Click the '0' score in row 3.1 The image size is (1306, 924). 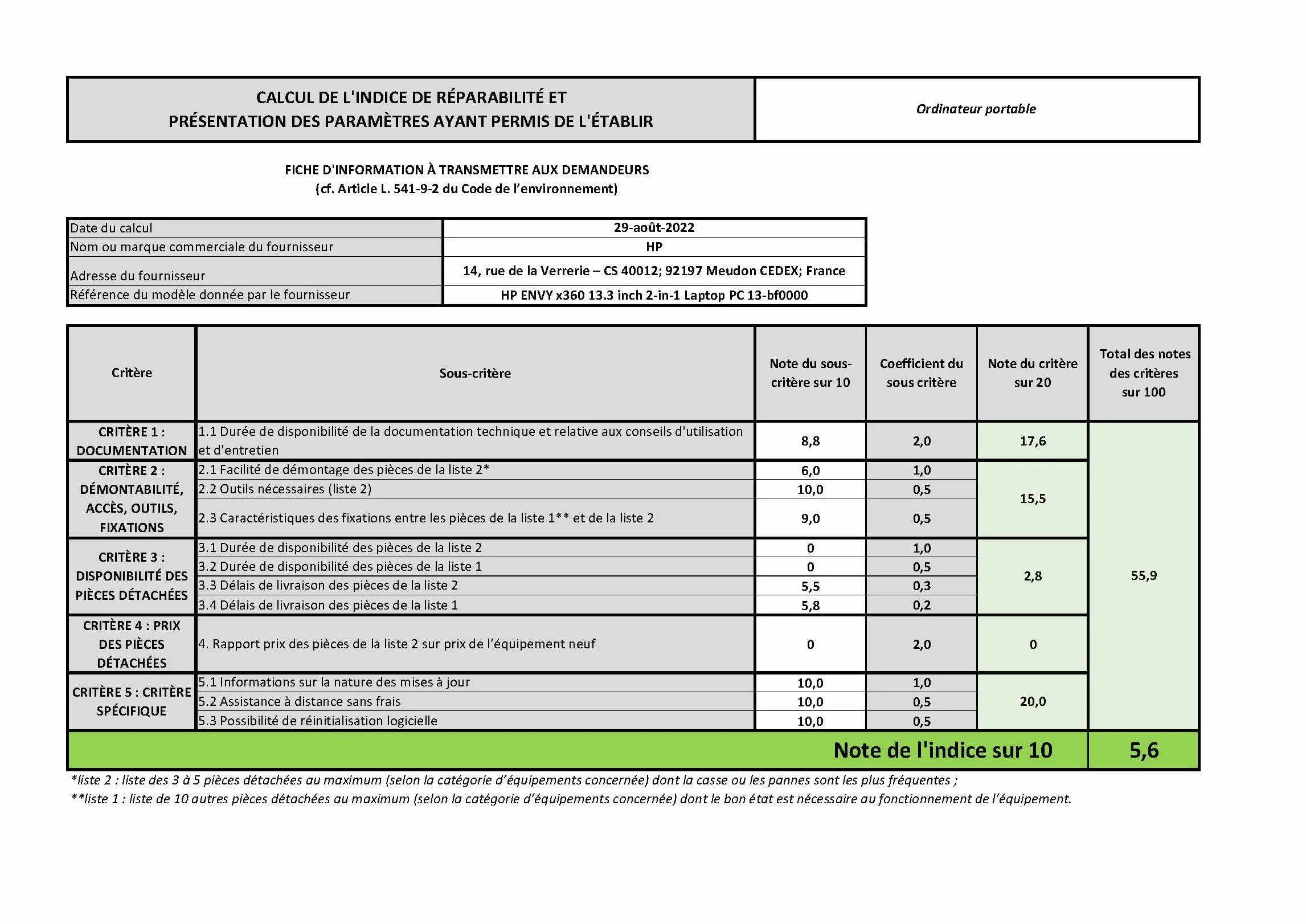pos(810,548)
